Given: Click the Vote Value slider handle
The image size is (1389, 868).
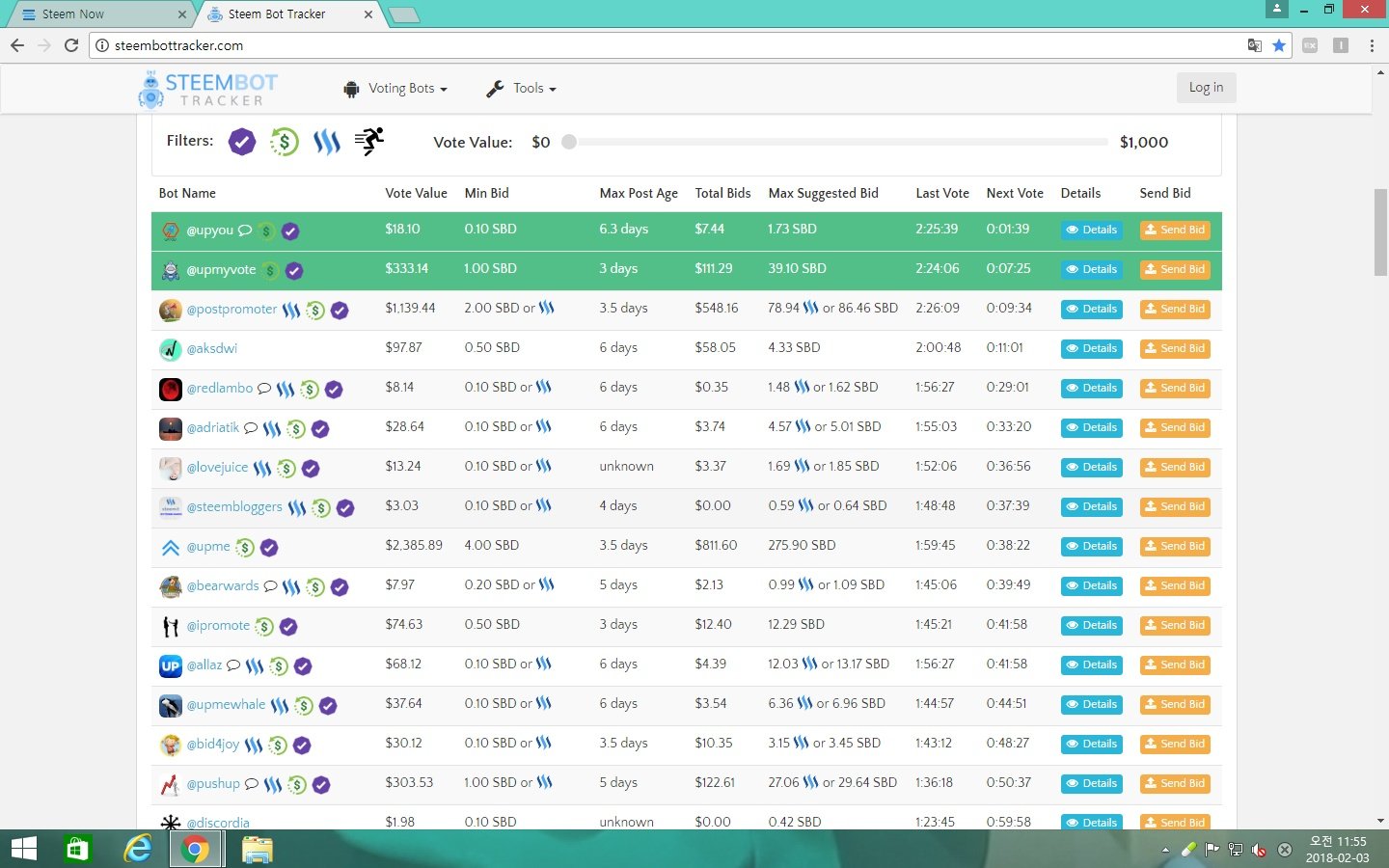Looking at the screenshot, I should click(569, 142).
